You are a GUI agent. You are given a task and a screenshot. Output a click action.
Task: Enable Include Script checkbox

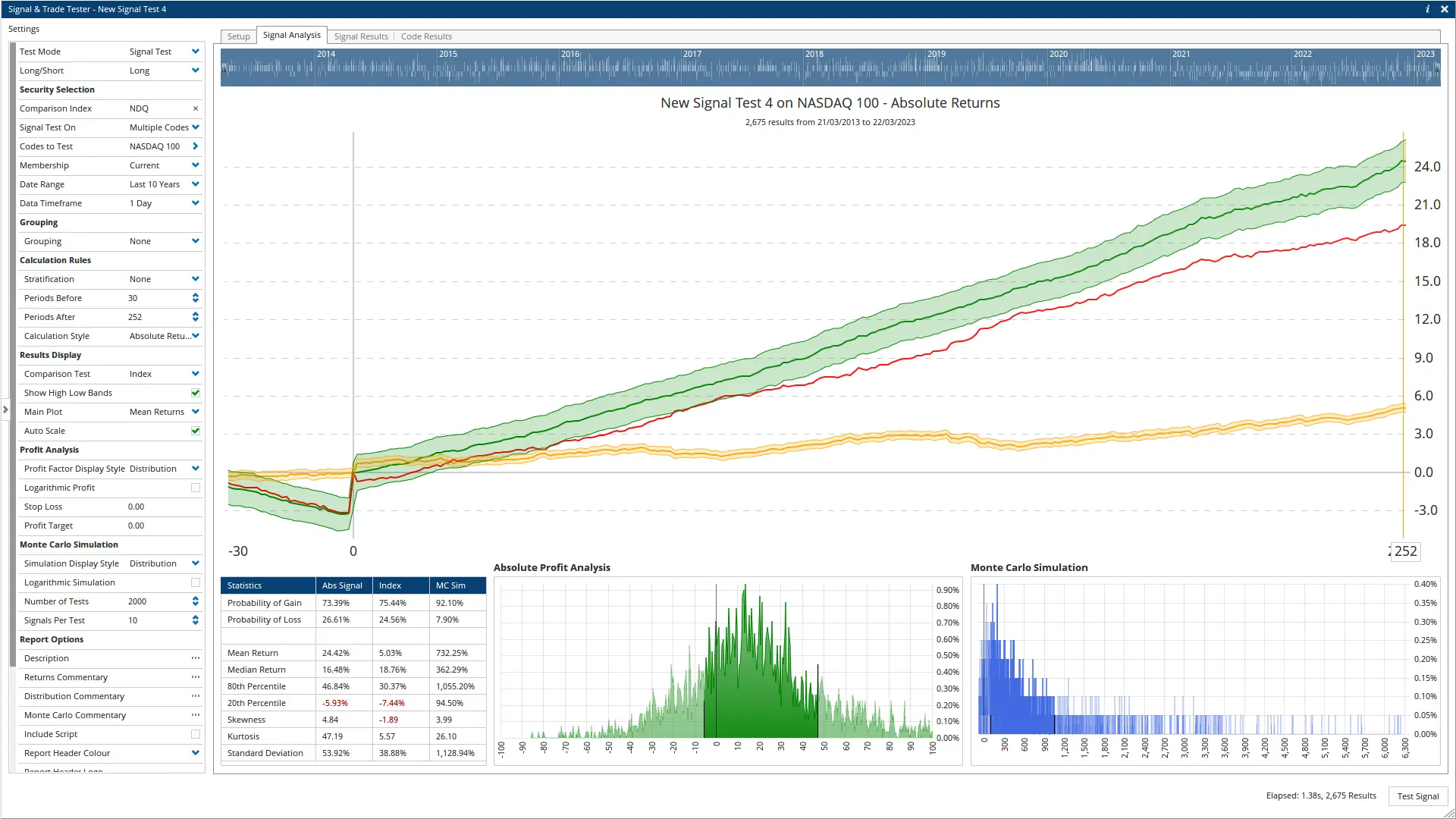[x=196, y=734]
